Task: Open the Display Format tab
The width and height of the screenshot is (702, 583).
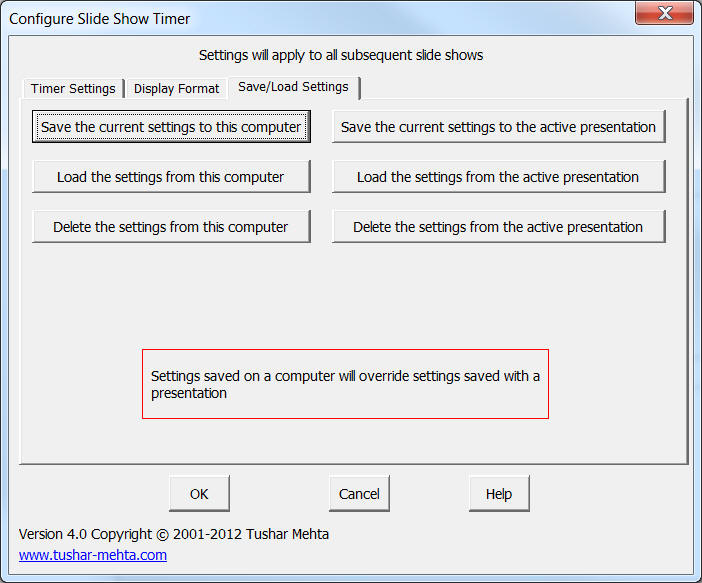Action: 176,88
